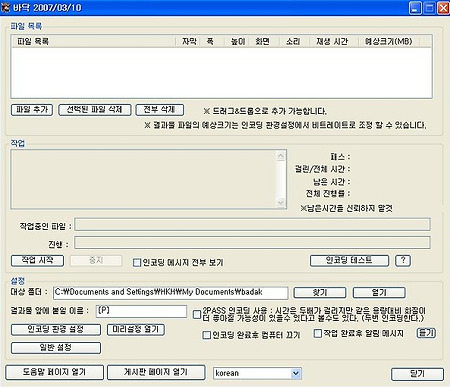Viewport: 450px width, 387px height.
Task: Click the log box scroll up arrow
Action: pyautogui.click(x=281, y=156)
